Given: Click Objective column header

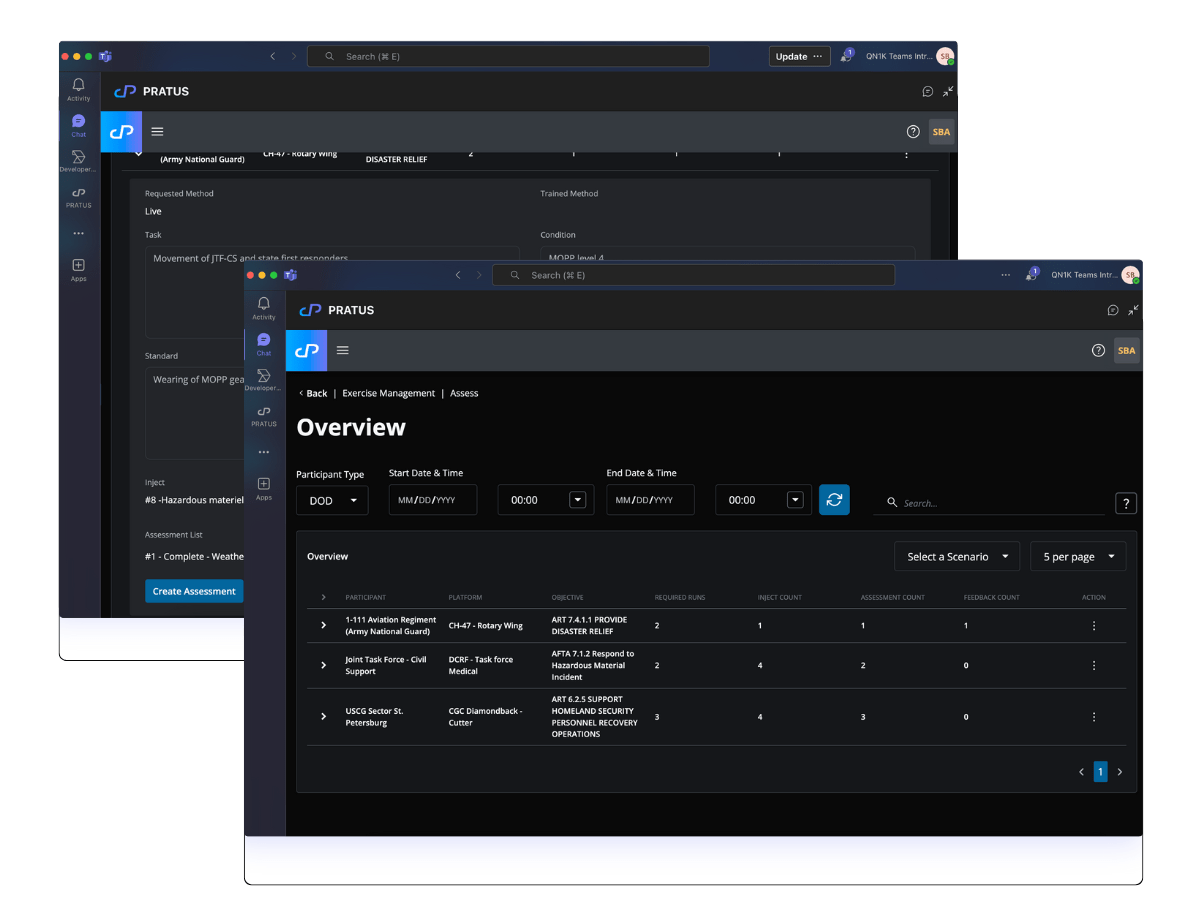Looking at the screenshot, I should 567,597.
